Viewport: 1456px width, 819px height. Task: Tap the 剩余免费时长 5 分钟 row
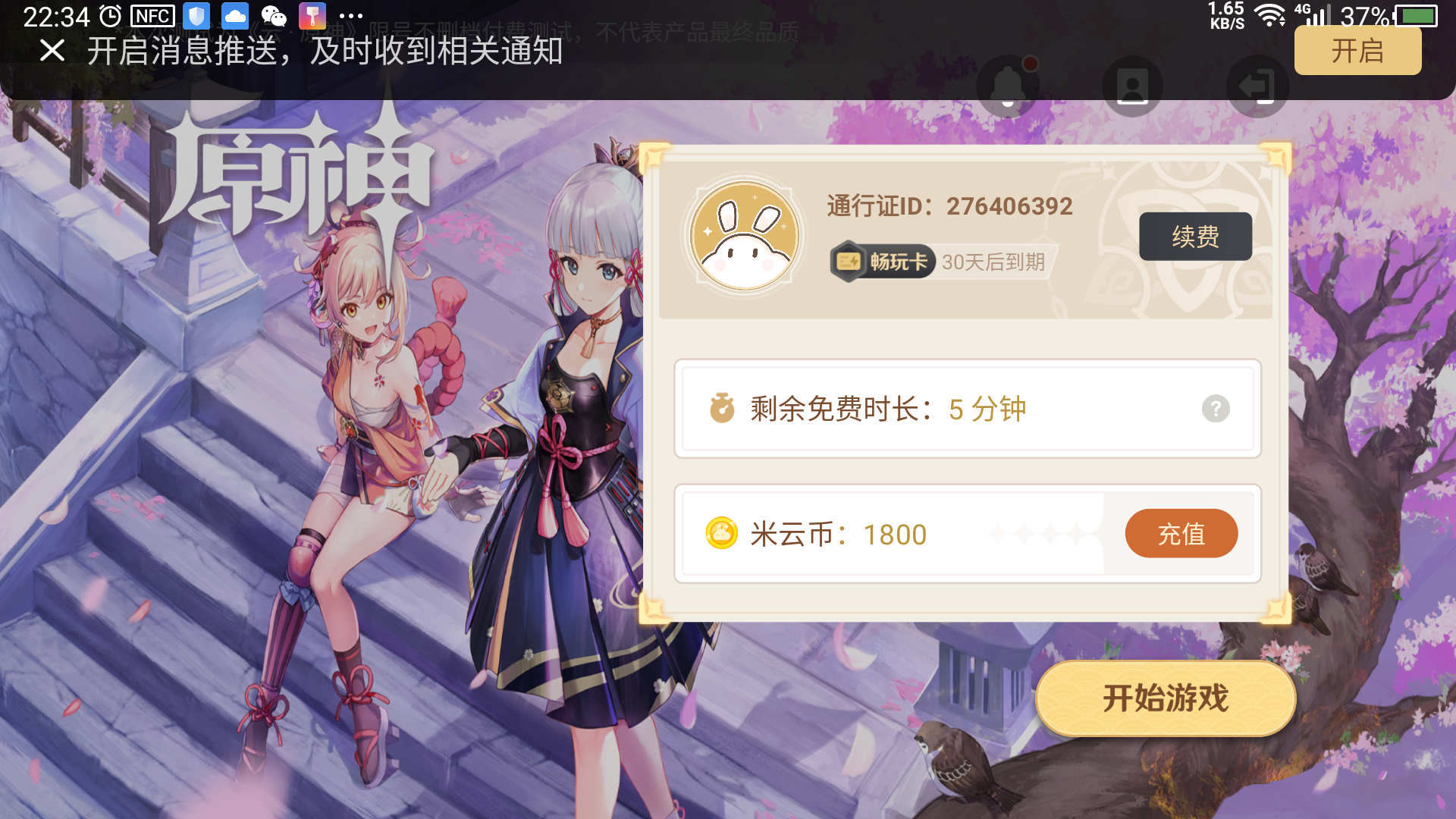pos(968,409)
